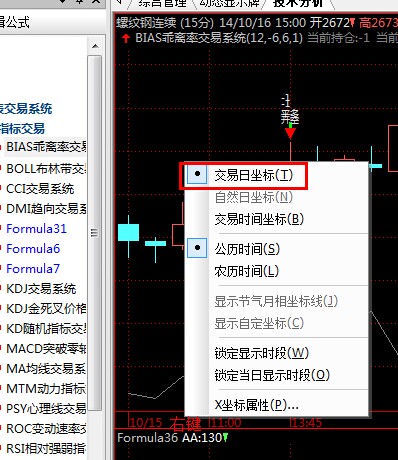Click tab scroll-left arrow before 综合管理
398x460 pixels.
coord(120,2)
